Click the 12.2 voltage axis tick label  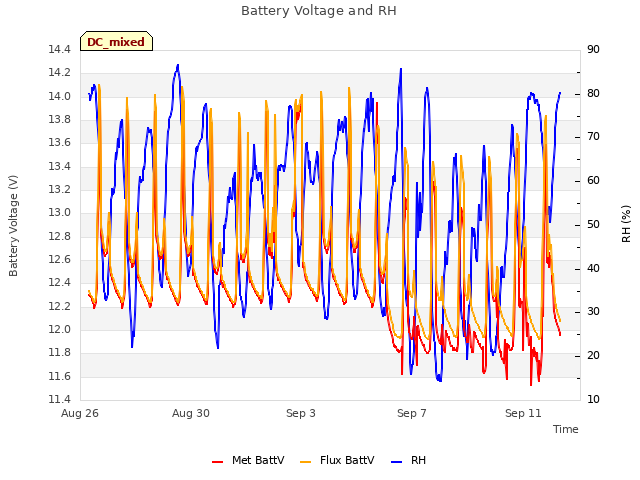point(59,307)
